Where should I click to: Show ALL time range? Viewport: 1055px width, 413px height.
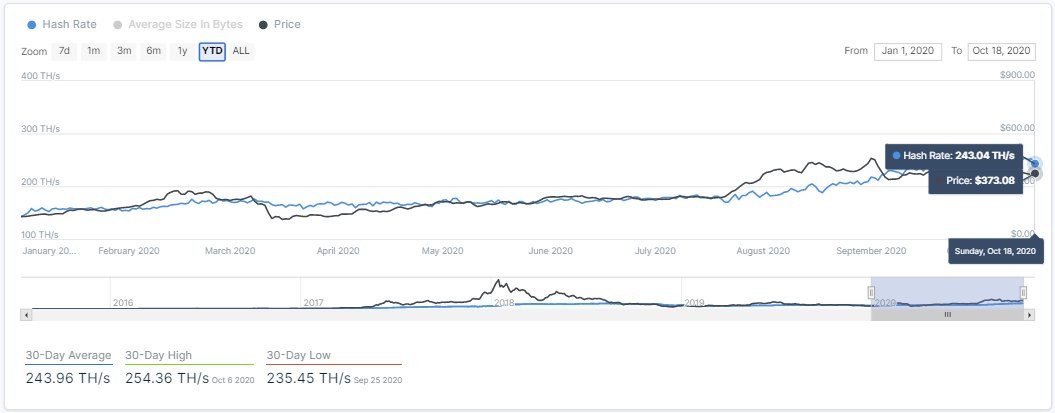pos(241,51)
